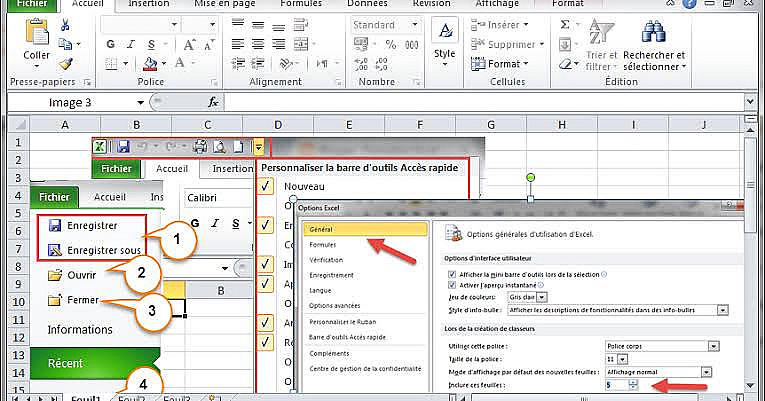The image size is (765, 401).
Task: Align text to middle vertically
Action: 258,25
